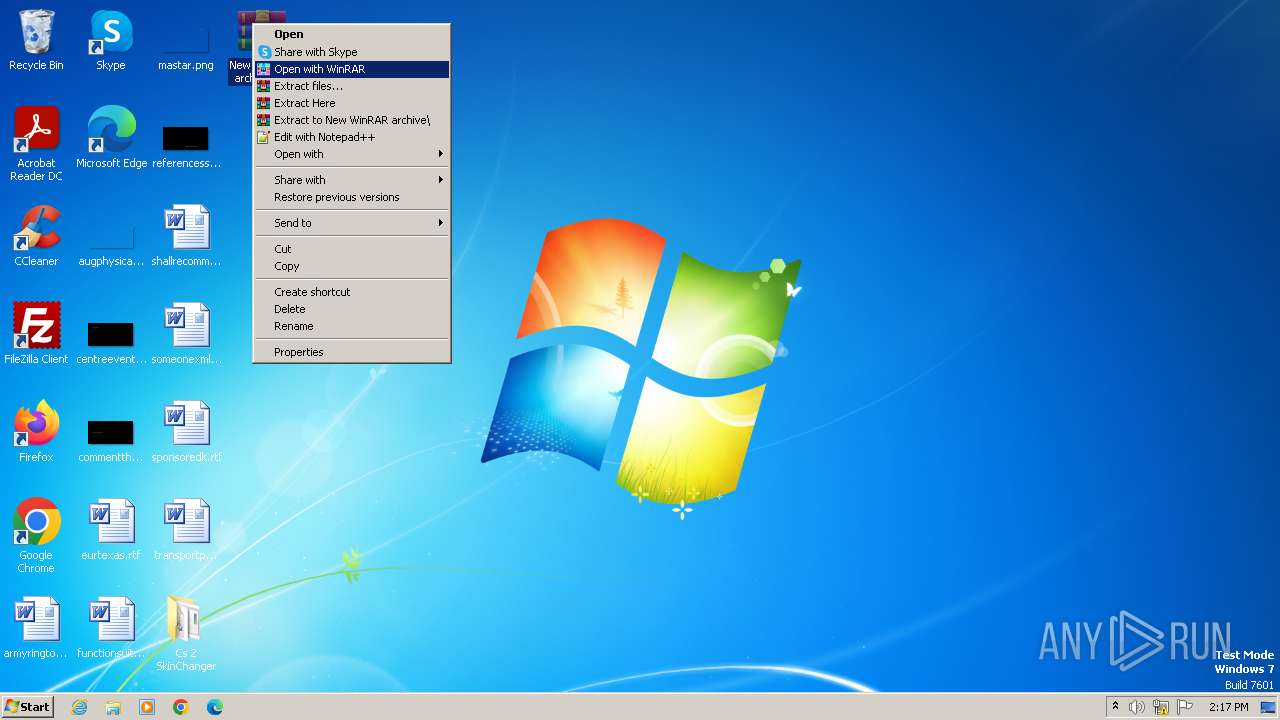Choose Extract to New WinRAR archive\
This screenshot has width=1280, height=720.
[x=351, y=120]
